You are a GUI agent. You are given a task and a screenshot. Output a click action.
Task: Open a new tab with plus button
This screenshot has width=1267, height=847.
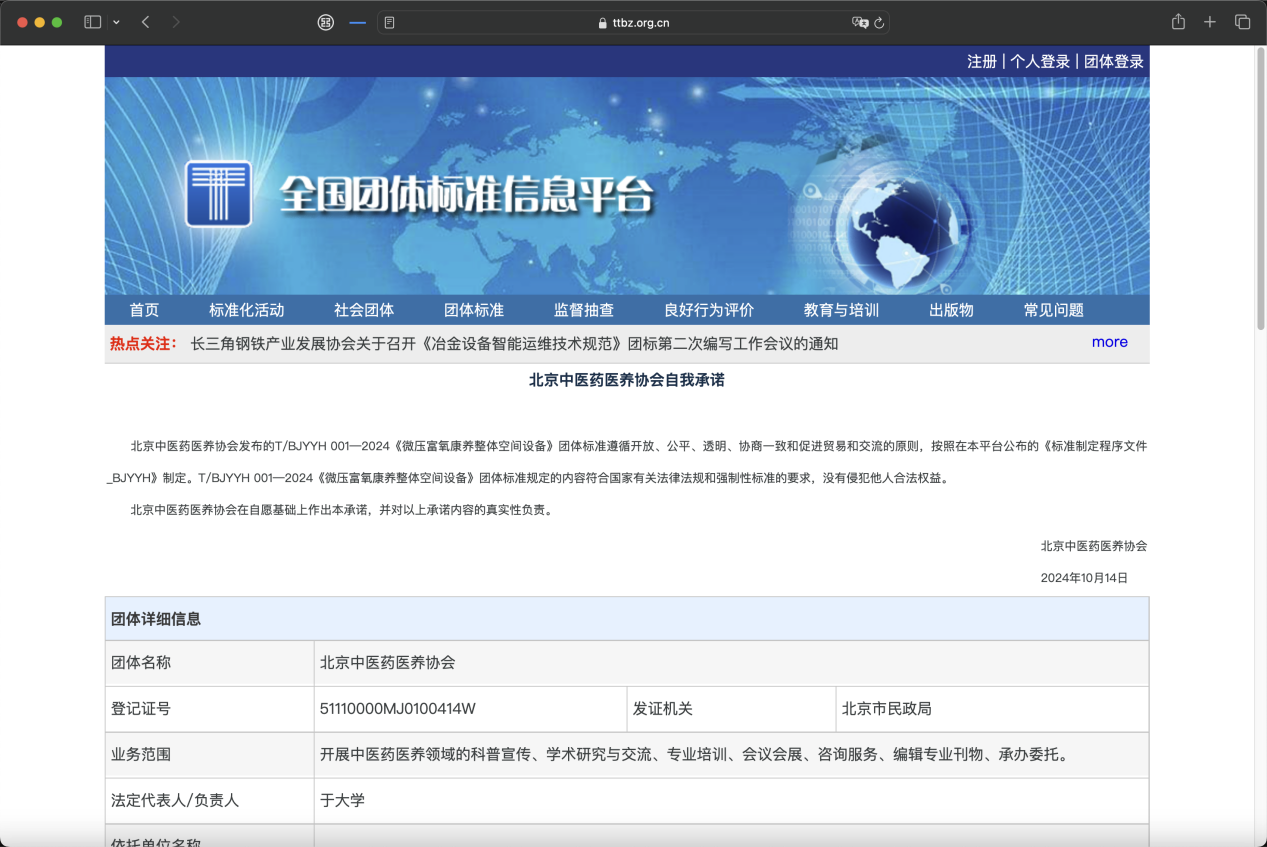point(1210,22)
